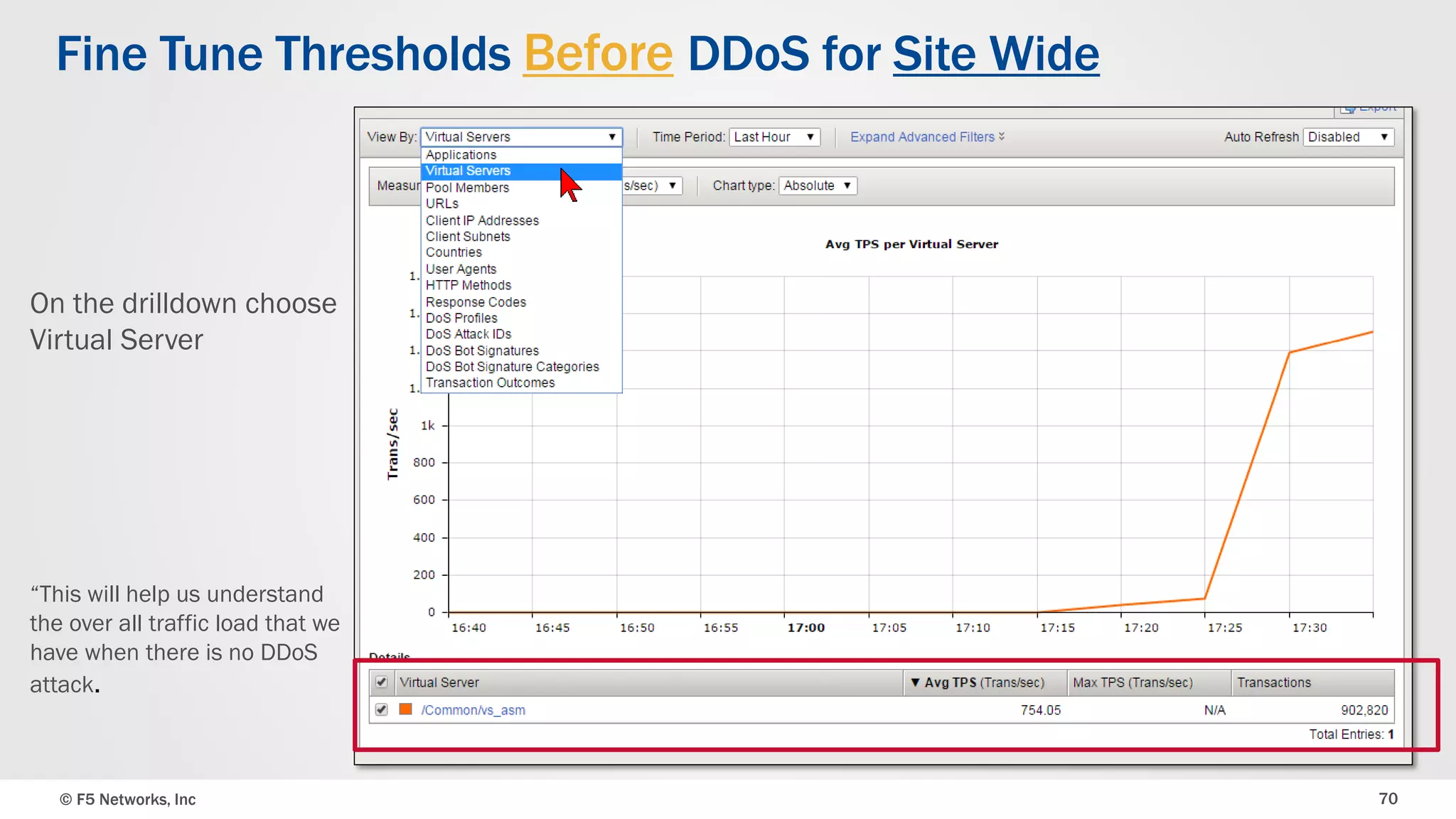The height and width of the screenshot is (819, 1456).
Task: Open the Auto Refresh Disabled dropdown
Action: (x=1348, y=137)
